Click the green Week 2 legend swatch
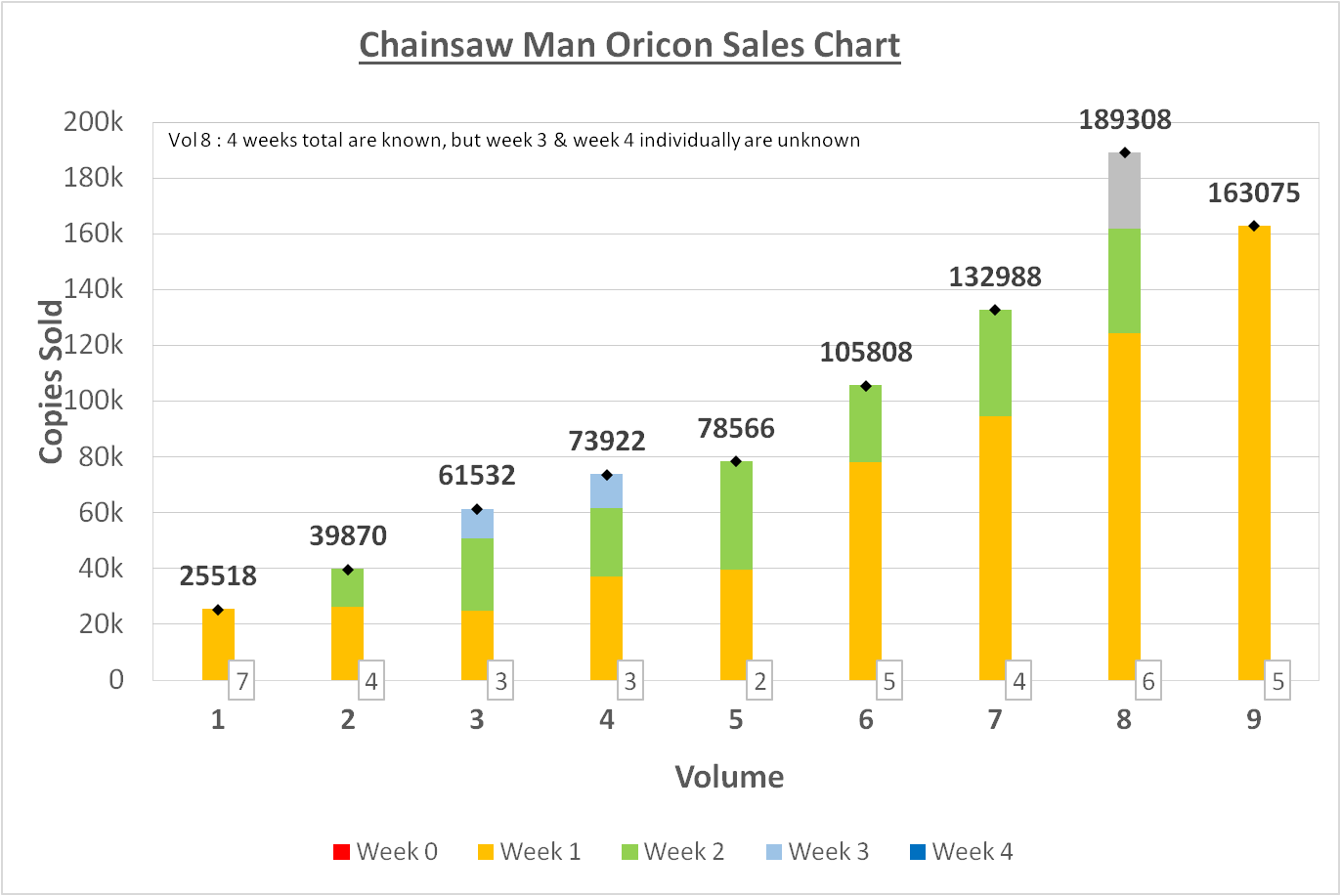Viewport: 1341px width, 896px height. 628,852
